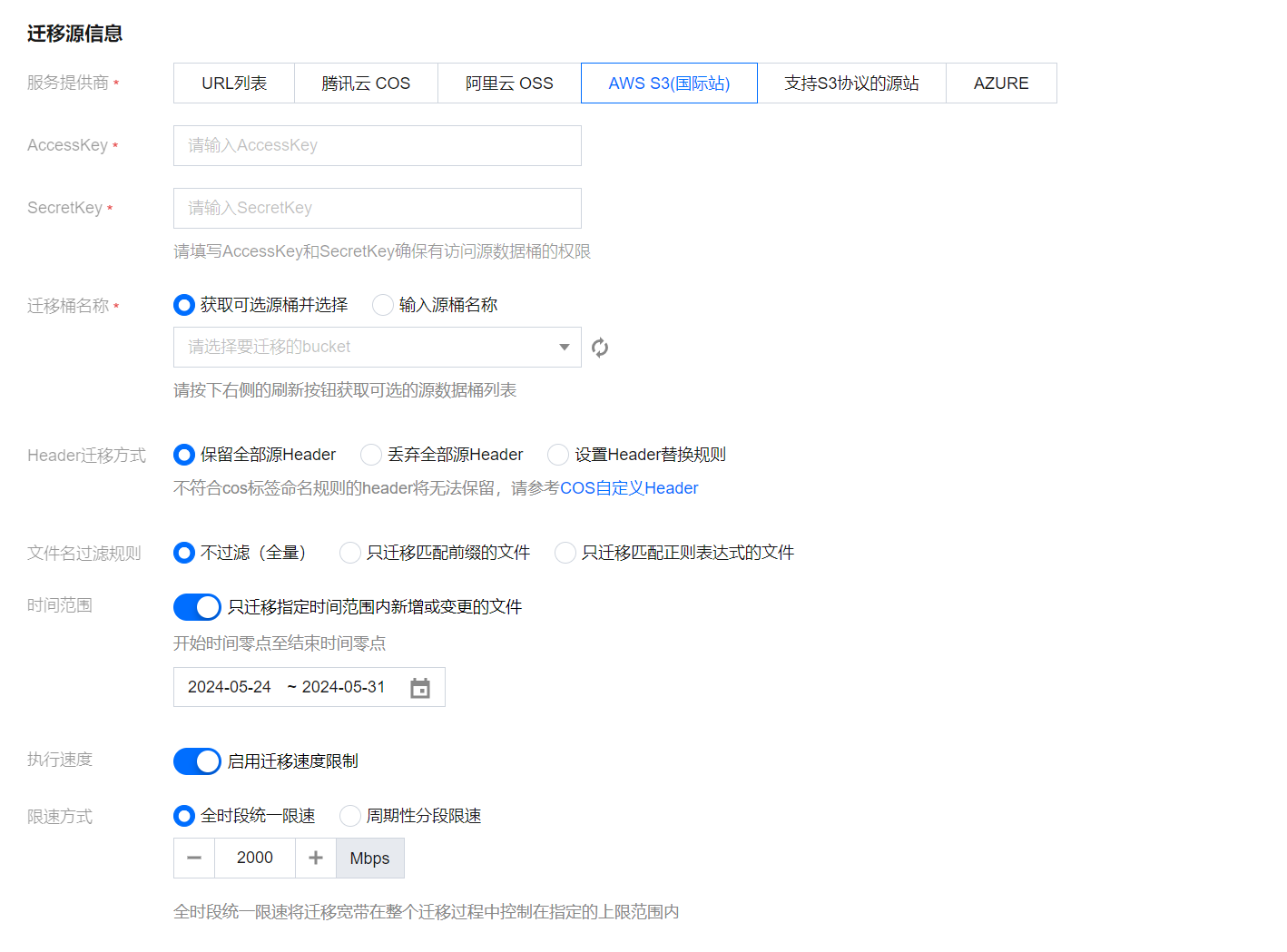Choose 丢弃全部源Header radio option
Image resolution: width=1287 pixels, height=952 pixels.
click(x=371, y=455)
